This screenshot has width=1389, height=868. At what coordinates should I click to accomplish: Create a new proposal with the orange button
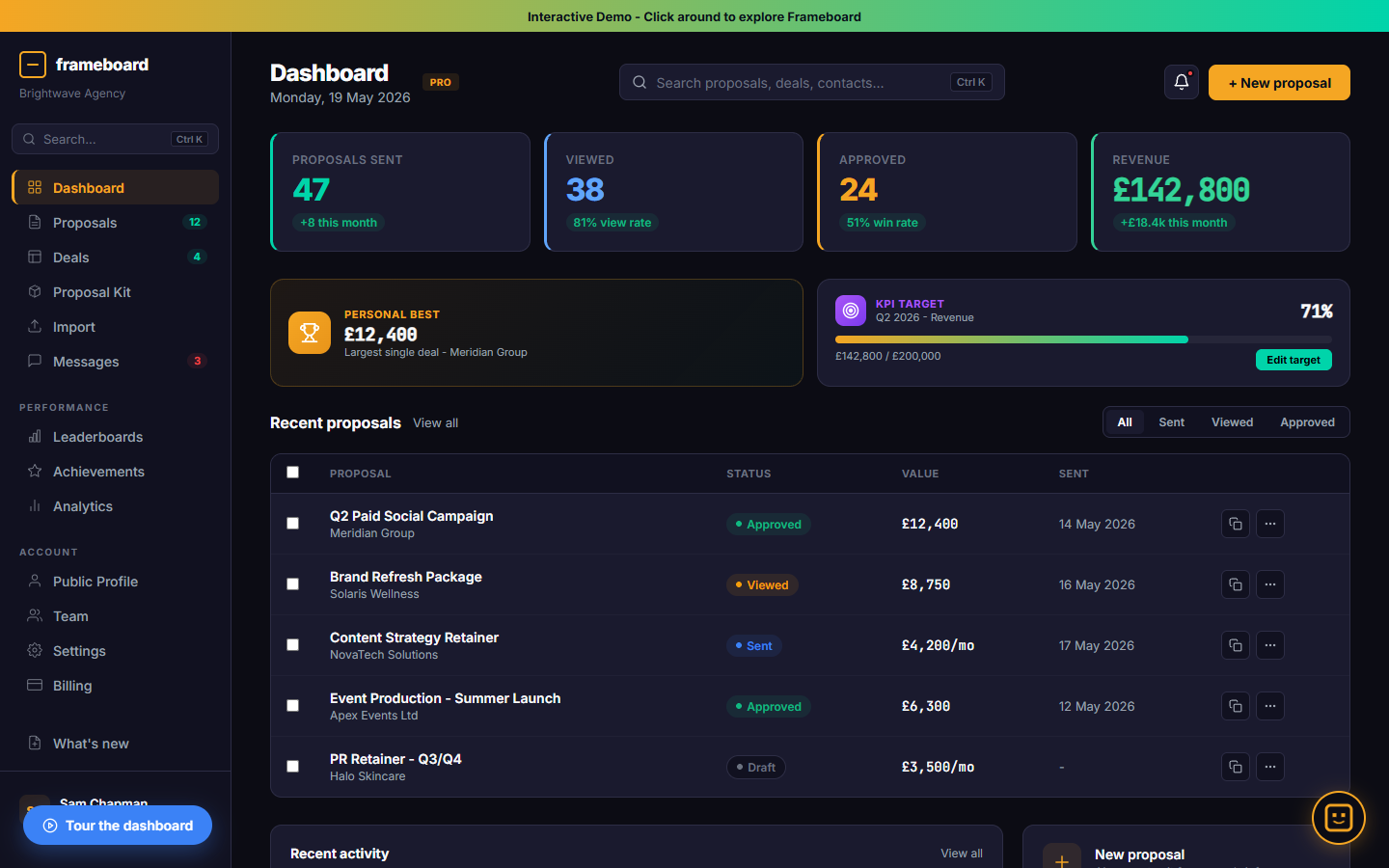point(1279,83)
